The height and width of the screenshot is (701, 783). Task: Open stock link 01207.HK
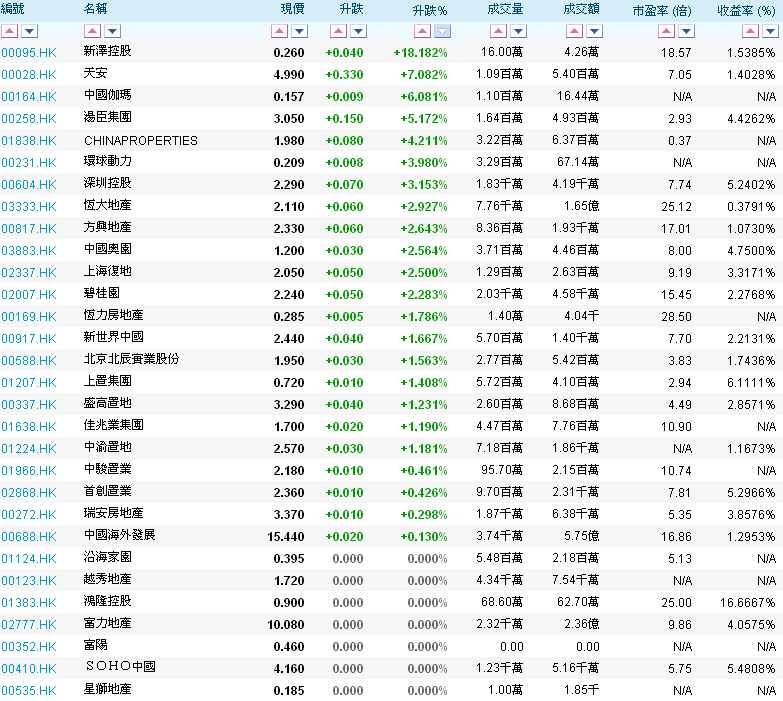29,382
